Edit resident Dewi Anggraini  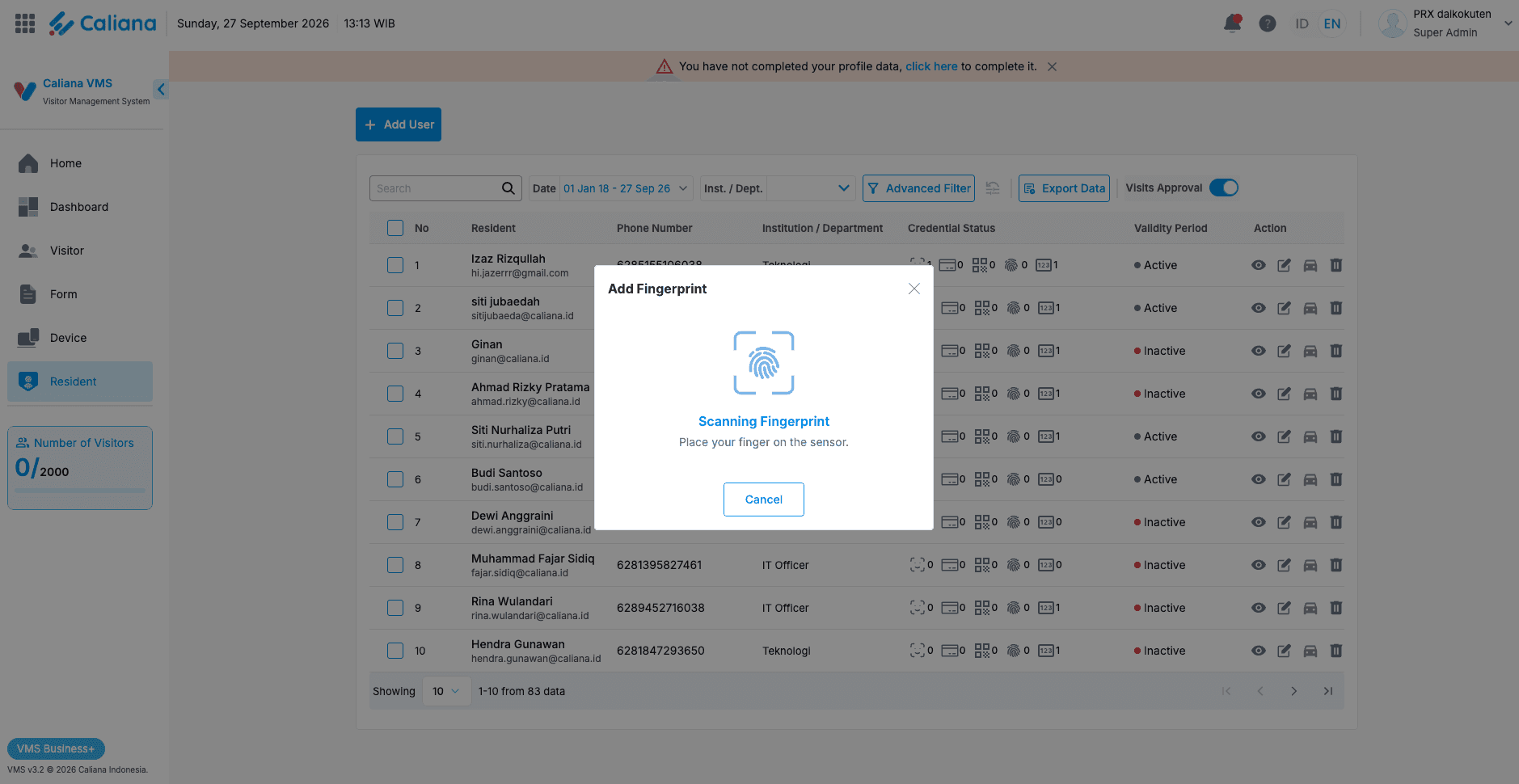point(1284,522)
